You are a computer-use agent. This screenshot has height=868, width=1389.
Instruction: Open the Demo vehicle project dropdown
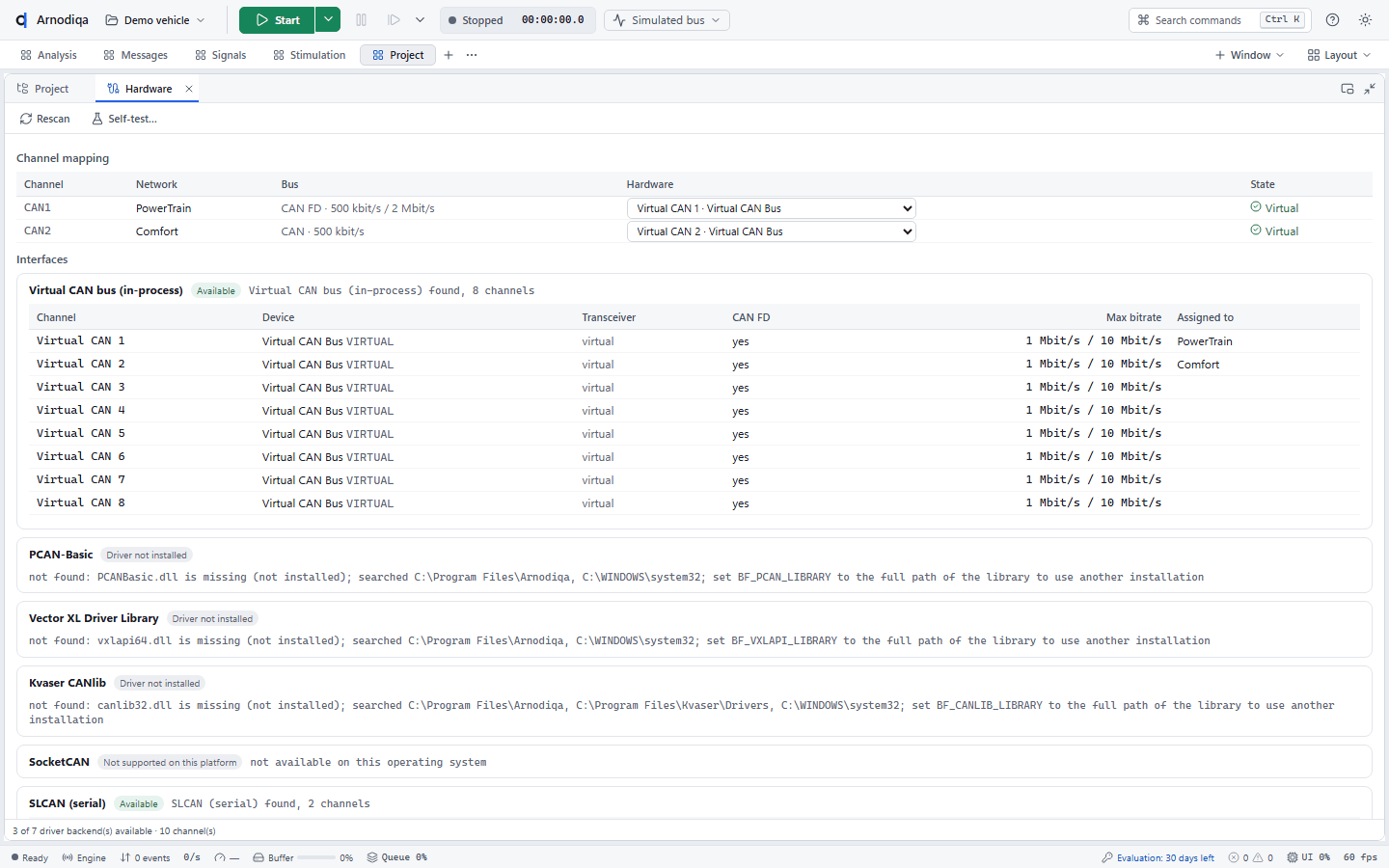[155, 20]
